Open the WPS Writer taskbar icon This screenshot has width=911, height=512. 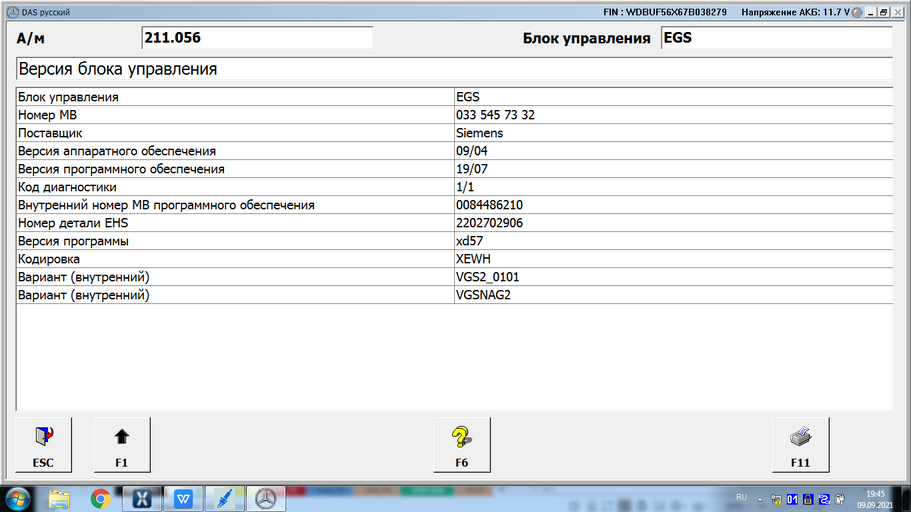click(183, 499)
